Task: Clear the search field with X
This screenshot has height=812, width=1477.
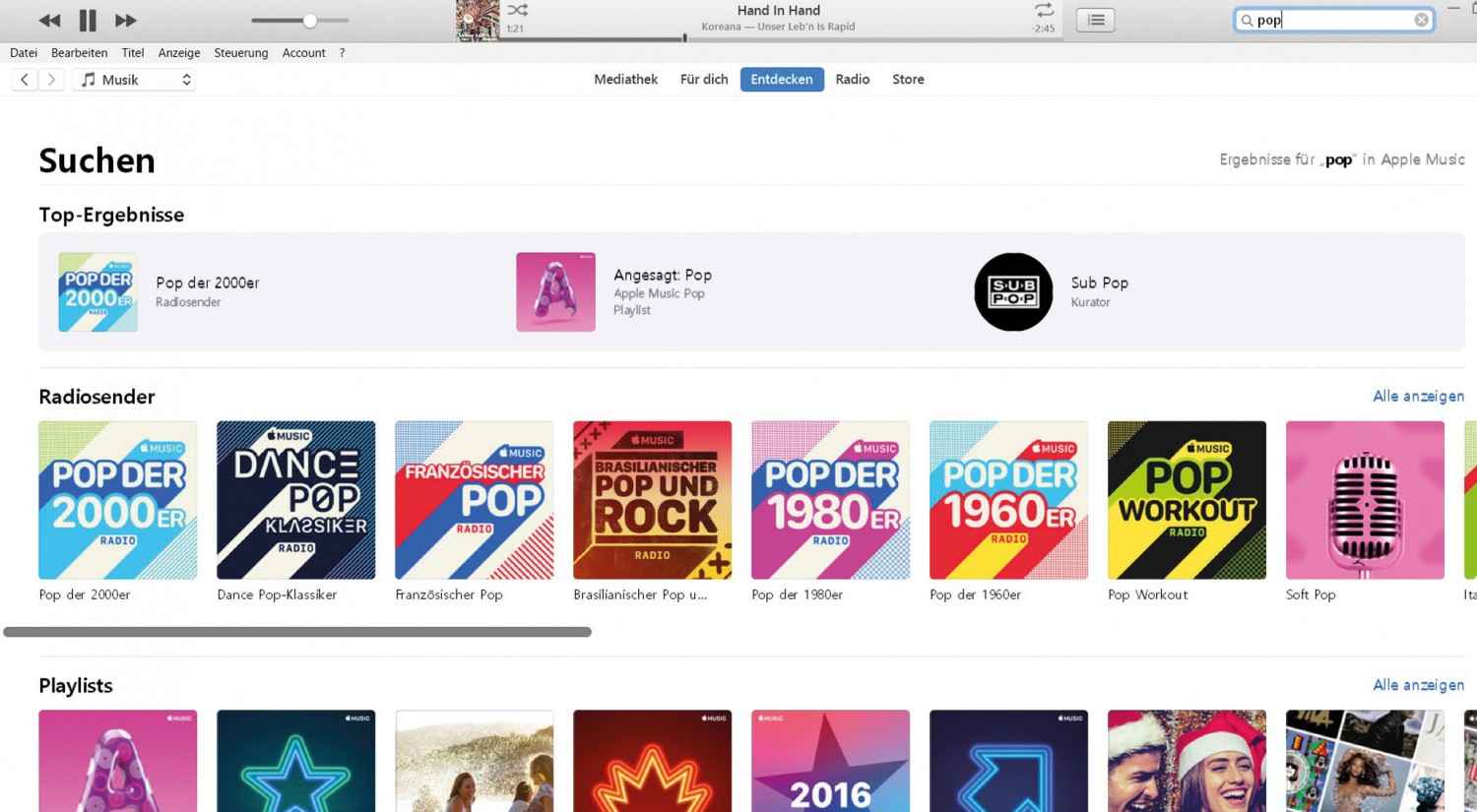Action: (x=1421, y=20)
